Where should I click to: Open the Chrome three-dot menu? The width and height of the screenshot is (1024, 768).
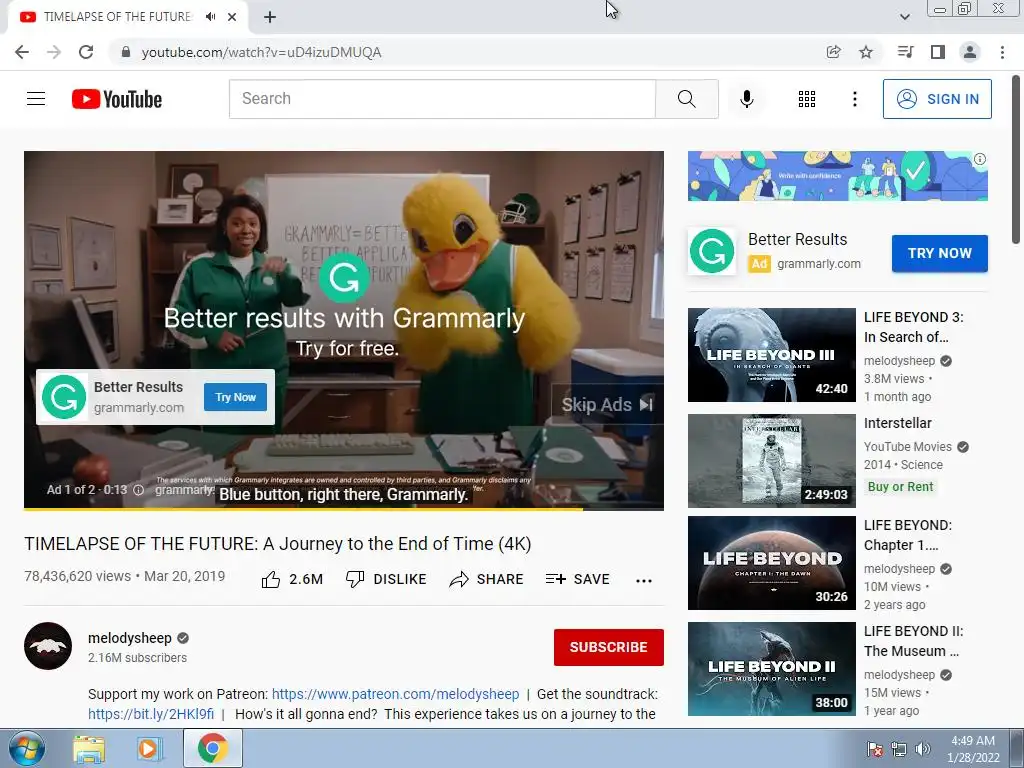click(1002, 52)
